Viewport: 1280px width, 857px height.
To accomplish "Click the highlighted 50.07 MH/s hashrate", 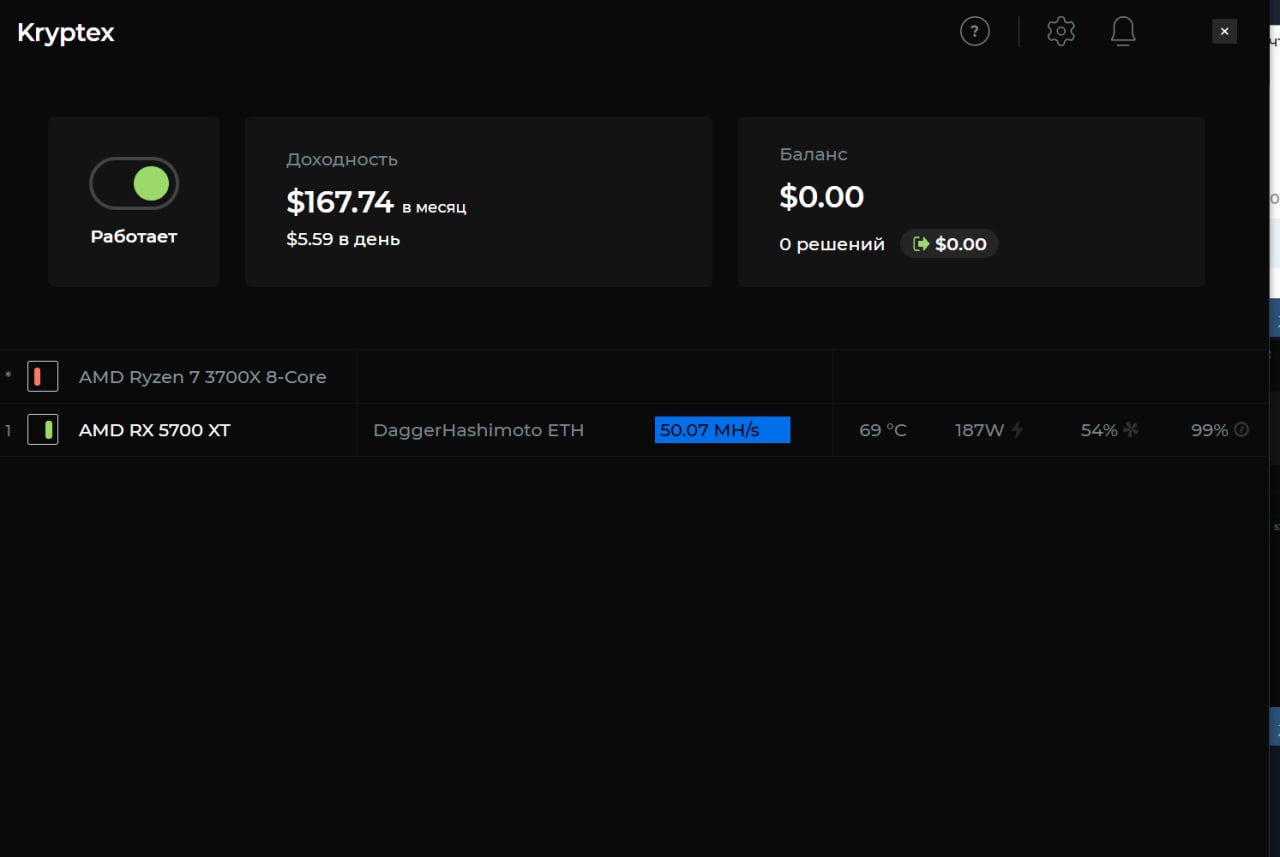I will [x=722, y=430].
